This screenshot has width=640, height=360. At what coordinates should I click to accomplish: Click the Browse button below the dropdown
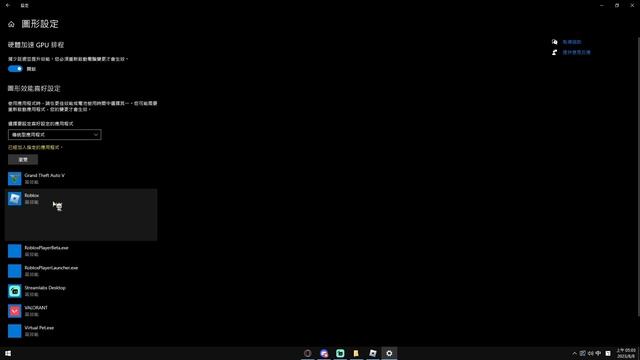23,160
